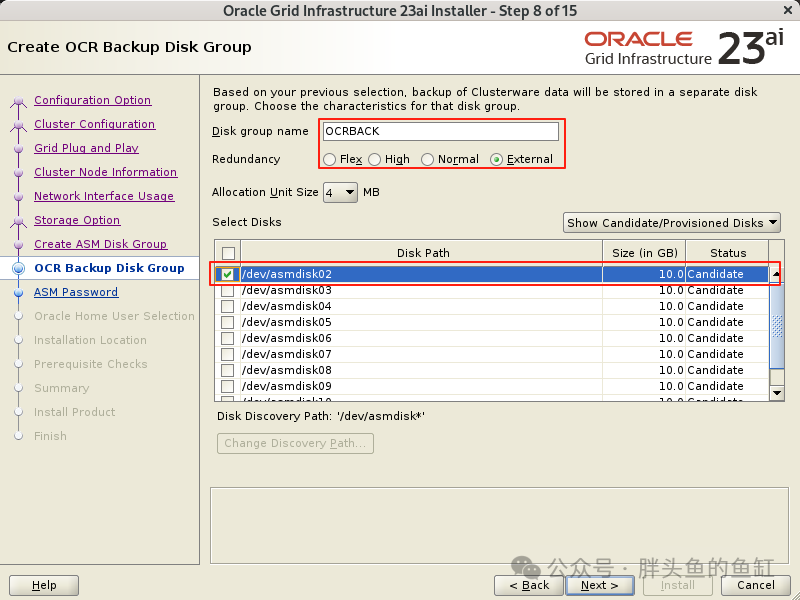
Task: Open the Show Candidate/Provisioned Disks dropdown
Action: click(671, 223)
